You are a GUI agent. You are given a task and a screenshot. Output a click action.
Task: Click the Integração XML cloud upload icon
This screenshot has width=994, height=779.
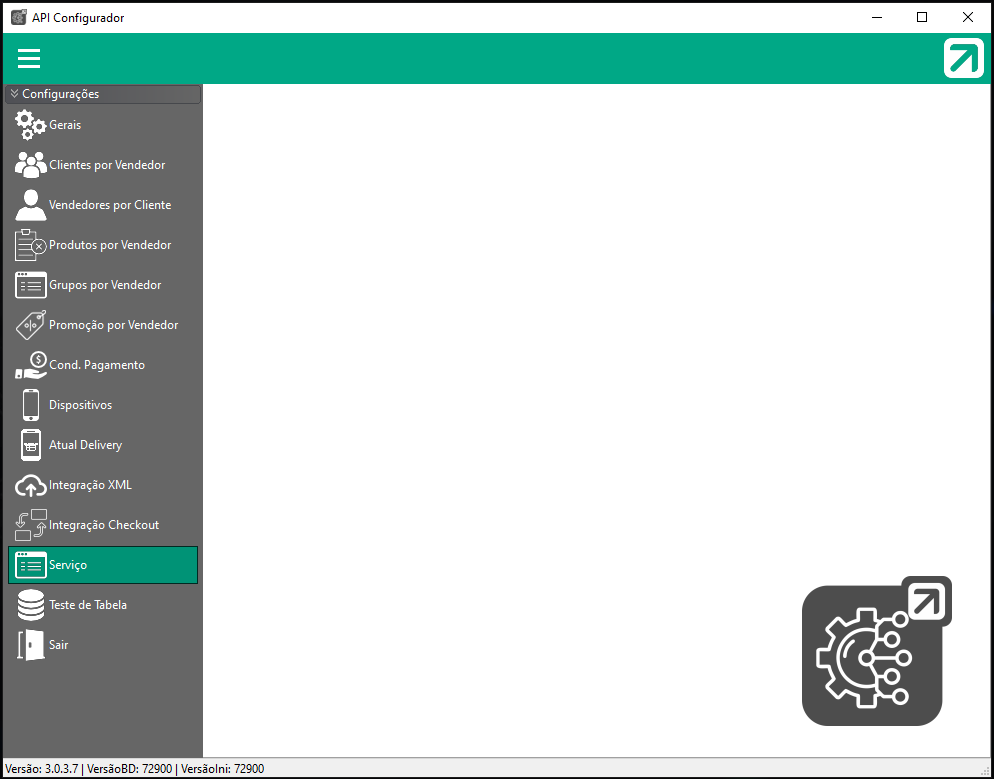pyautogui.click(x=30, y=485)
